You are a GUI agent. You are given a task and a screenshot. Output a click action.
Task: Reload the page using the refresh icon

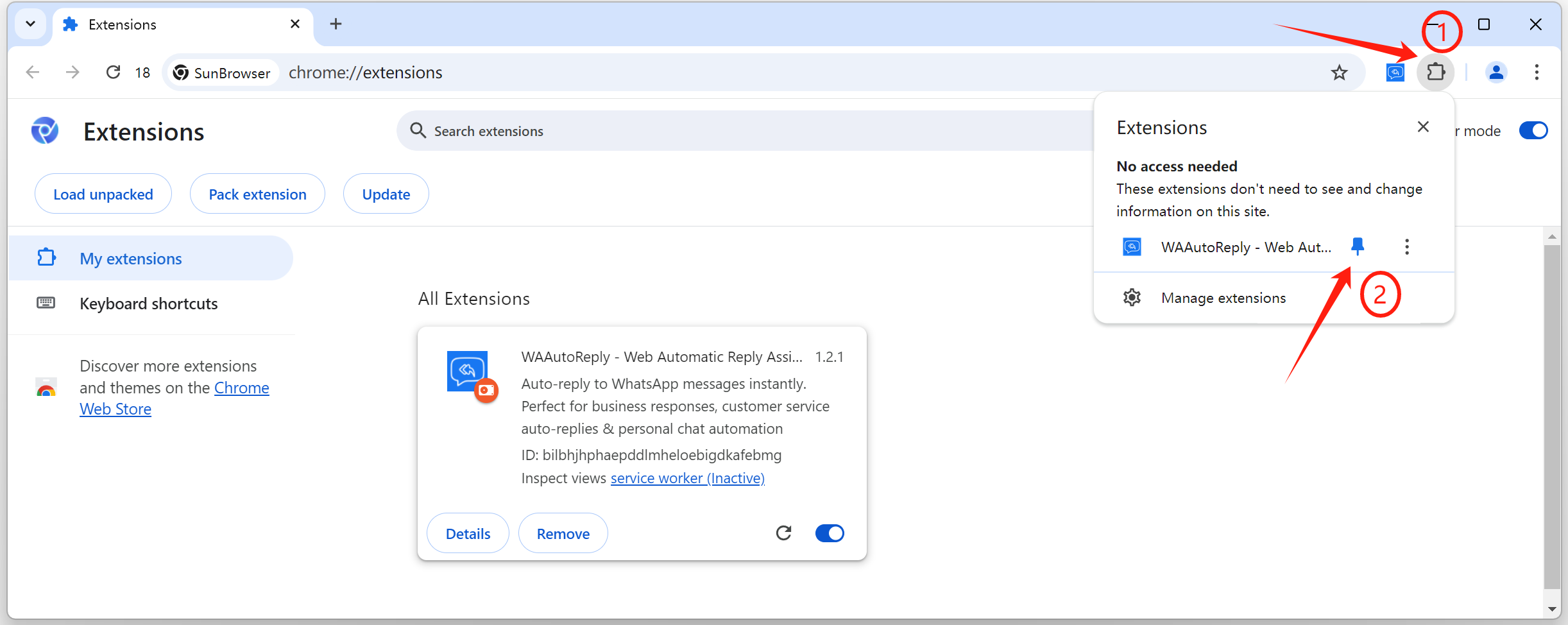pos(114,73)
